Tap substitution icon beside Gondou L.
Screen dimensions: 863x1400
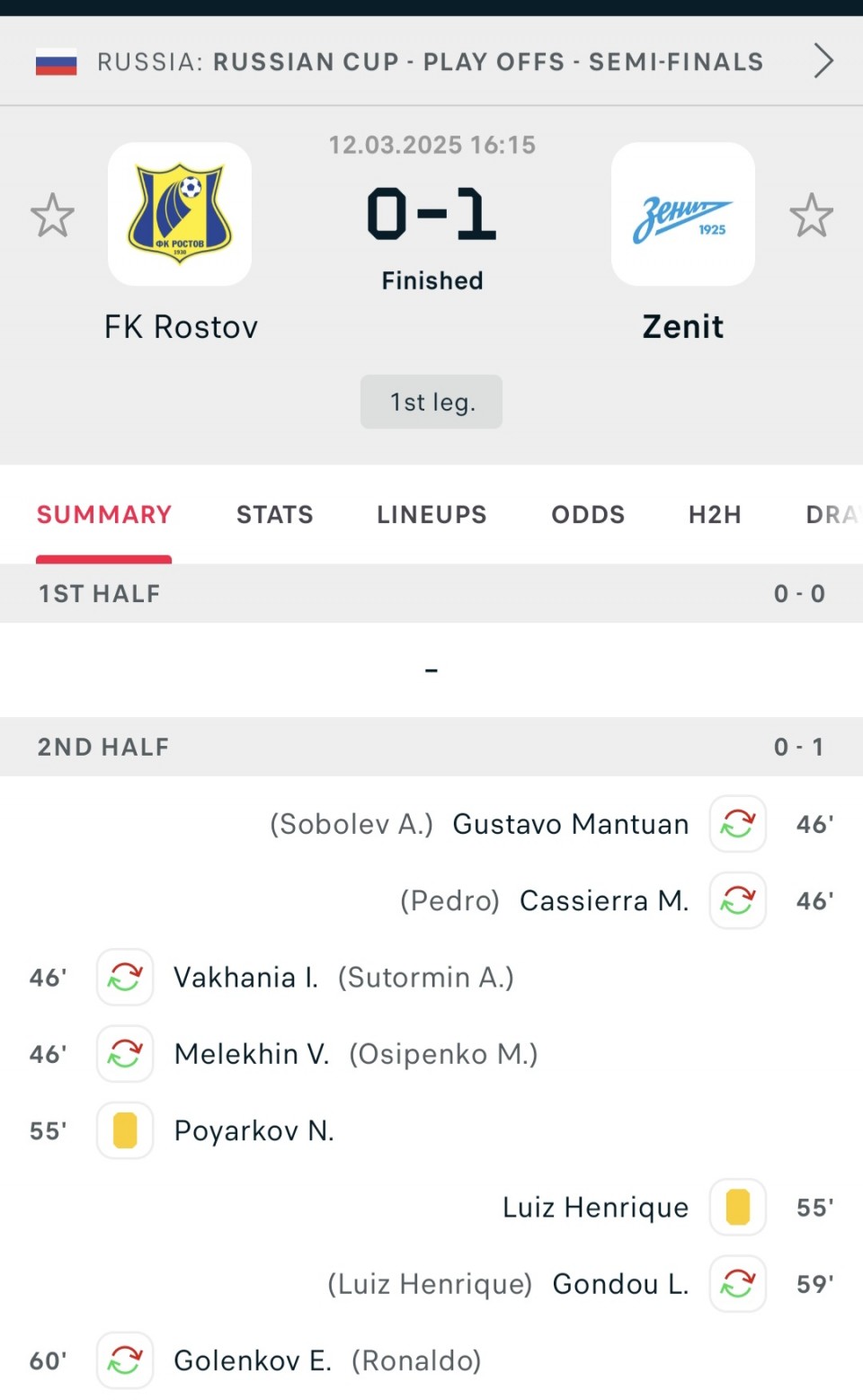tap(737, 1284)
